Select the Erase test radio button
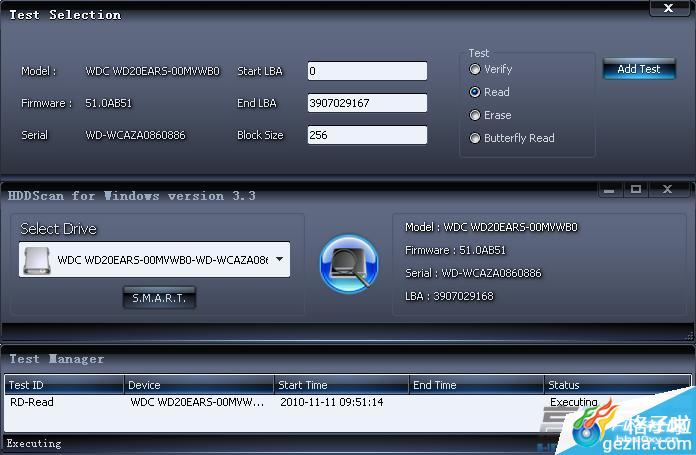 [475, 115]
